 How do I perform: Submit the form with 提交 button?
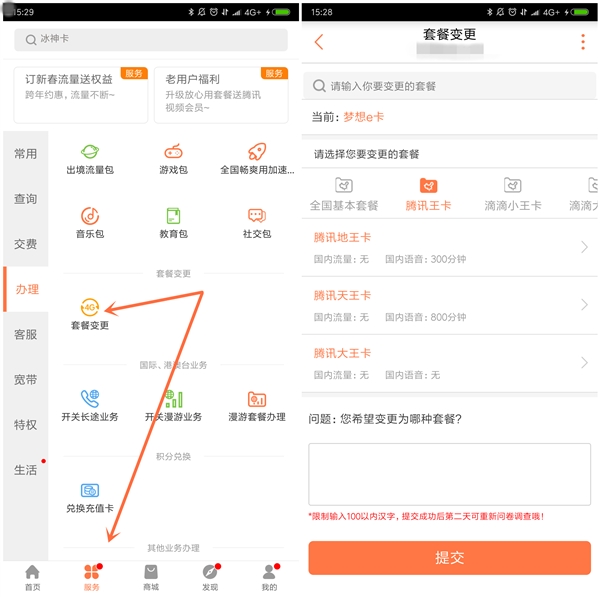coord(450,558)
